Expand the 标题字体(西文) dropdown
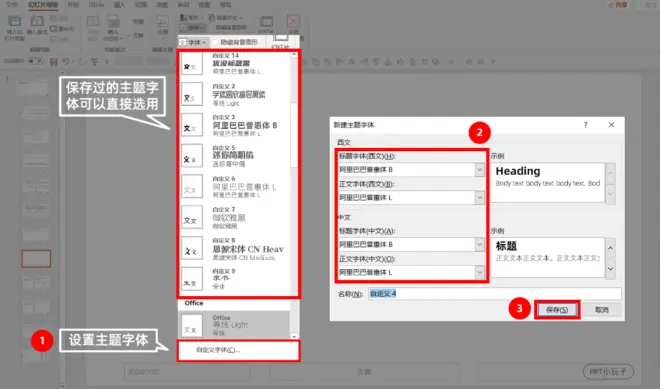The height and width of the screenshot is (389, 660). 479,169
